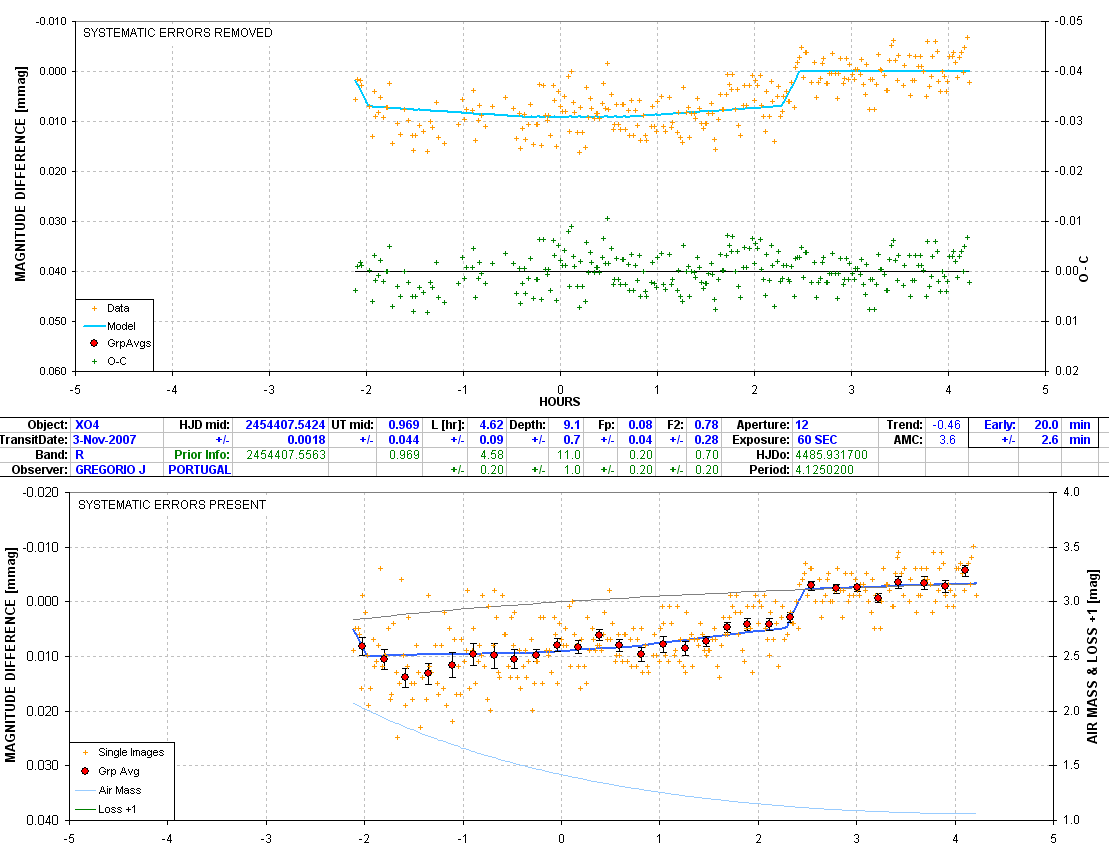Select the "Depth:" label

(x=527, y=424)
